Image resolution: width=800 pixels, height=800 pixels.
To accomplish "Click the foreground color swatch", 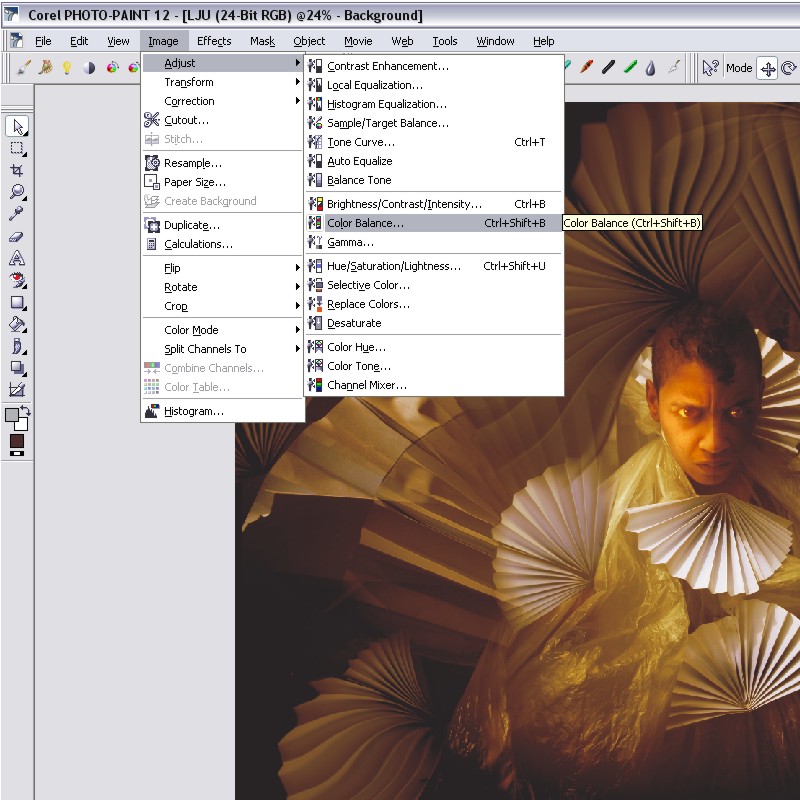I will point(11,415).
